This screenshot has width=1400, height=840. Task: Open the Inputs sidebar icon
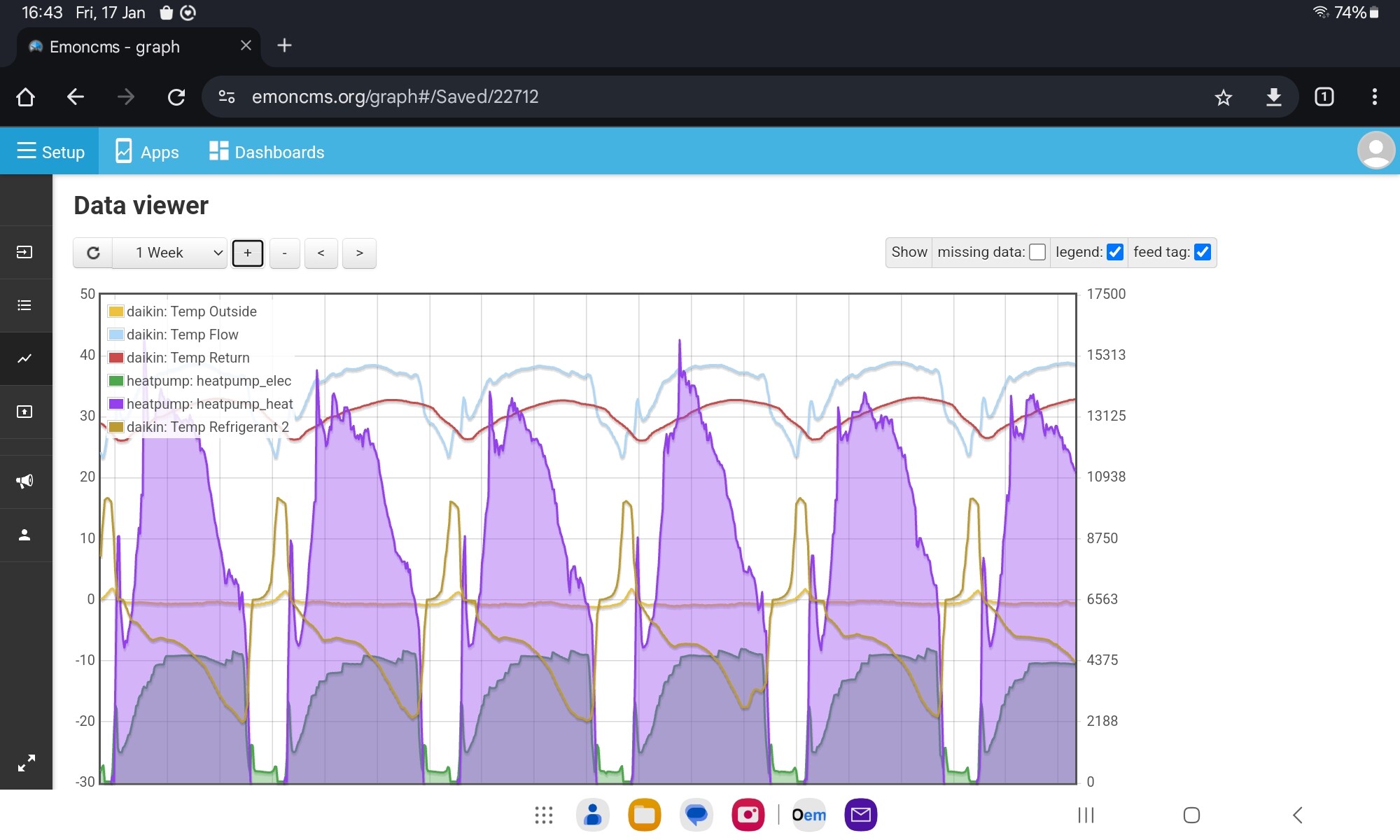tap(25, 252)
